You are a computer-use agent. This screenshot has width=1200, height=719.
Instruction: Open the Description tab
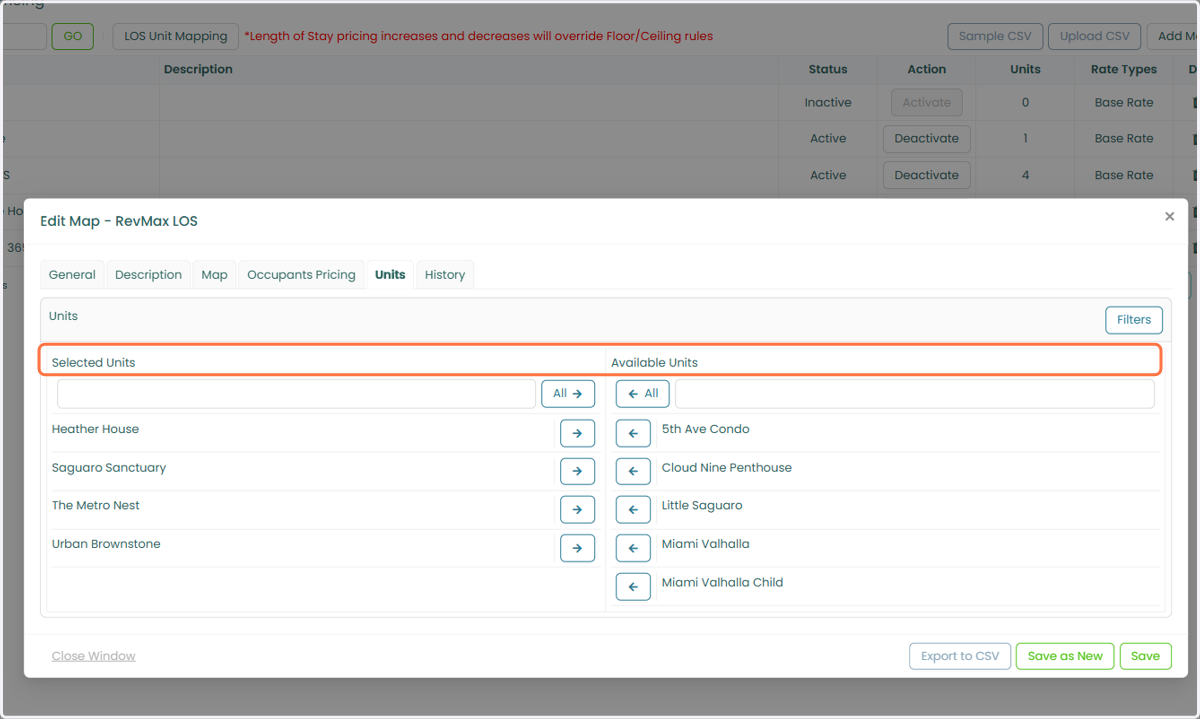click(148, 275)
